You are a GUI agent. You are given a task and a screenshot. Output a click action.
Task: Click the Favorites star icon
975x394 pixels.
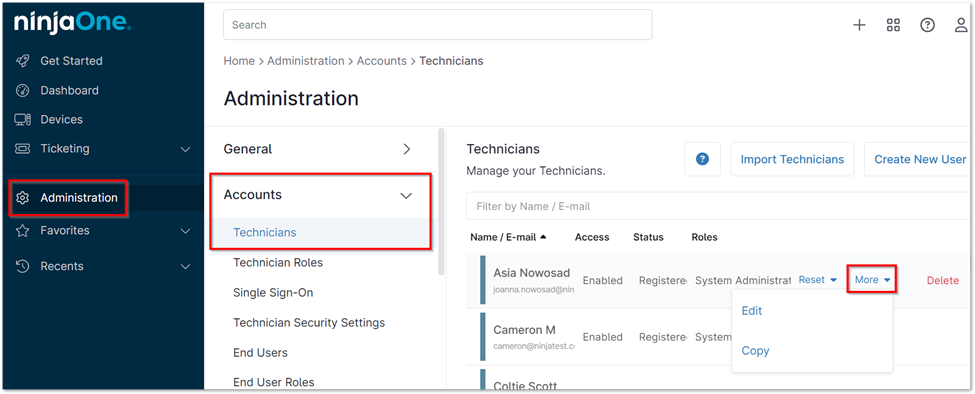click(x=23, y=231)
